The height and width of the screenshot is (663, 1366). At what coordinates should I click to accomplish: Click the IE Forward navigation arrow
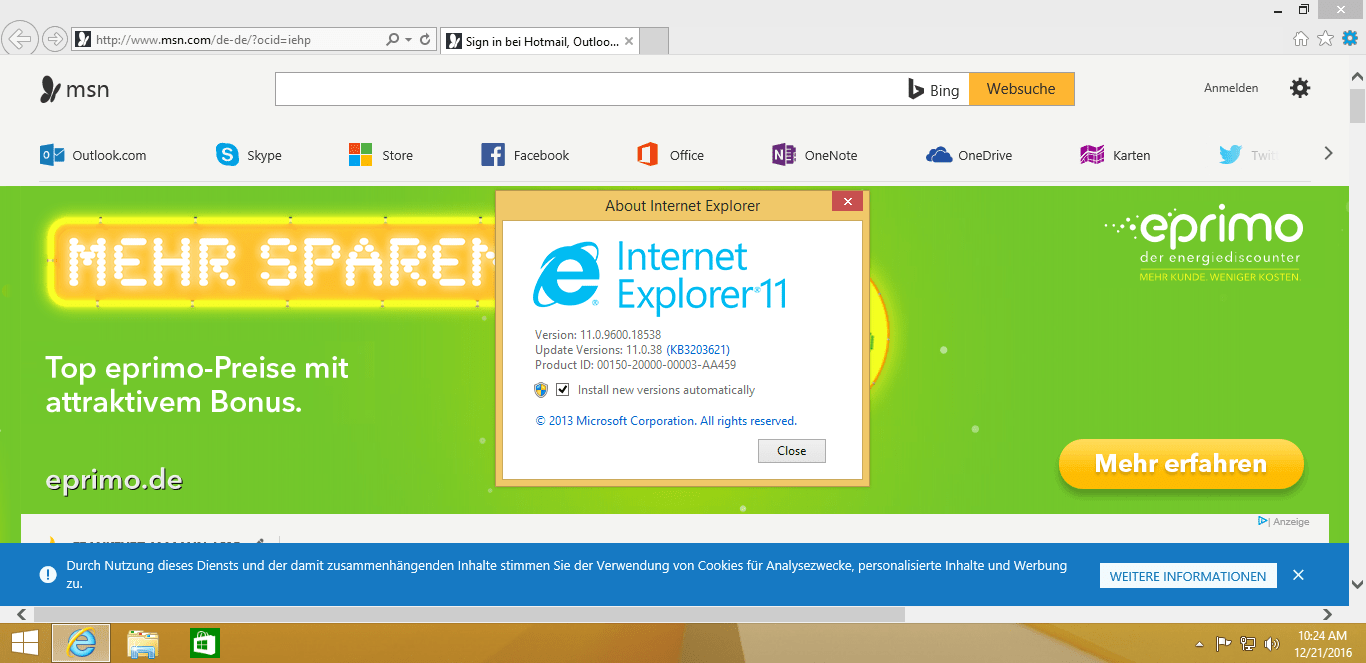(x=55, y=39)
